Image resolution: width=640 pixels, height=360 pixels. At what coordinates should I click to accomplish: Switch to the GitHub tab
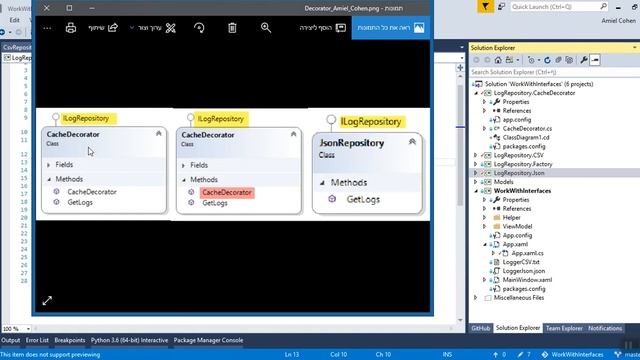pyautogui.click(x=480, y=329)
